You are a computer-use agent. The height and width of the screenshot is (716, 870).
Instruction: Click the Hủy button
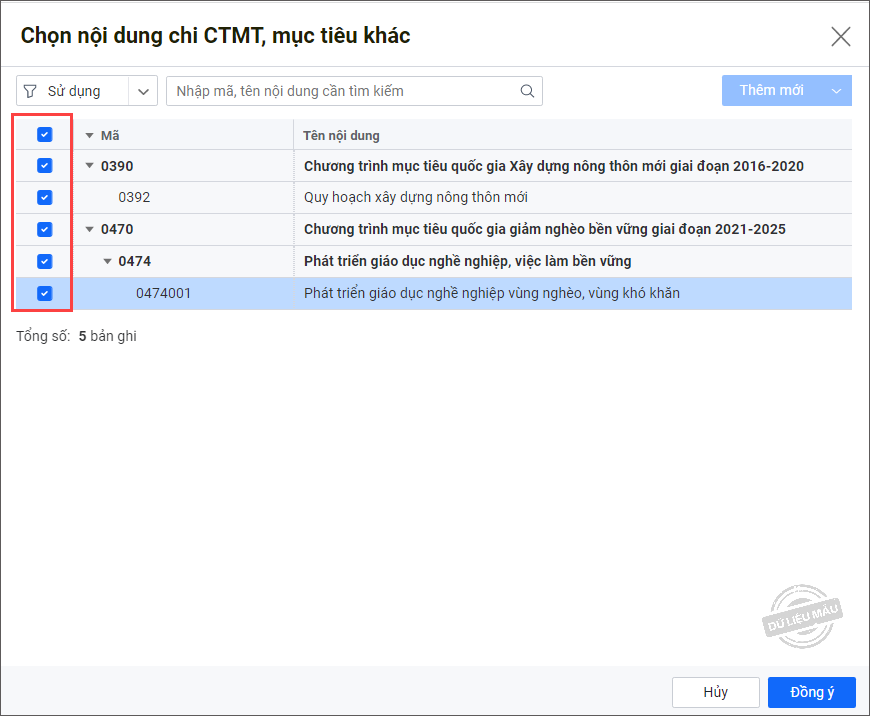715,692
